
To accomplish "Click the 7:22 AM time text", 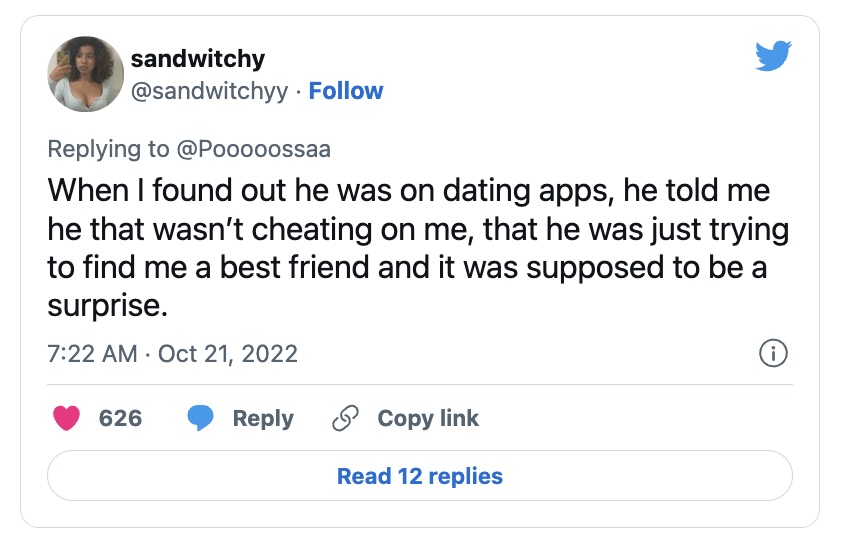I will point(92,354).
